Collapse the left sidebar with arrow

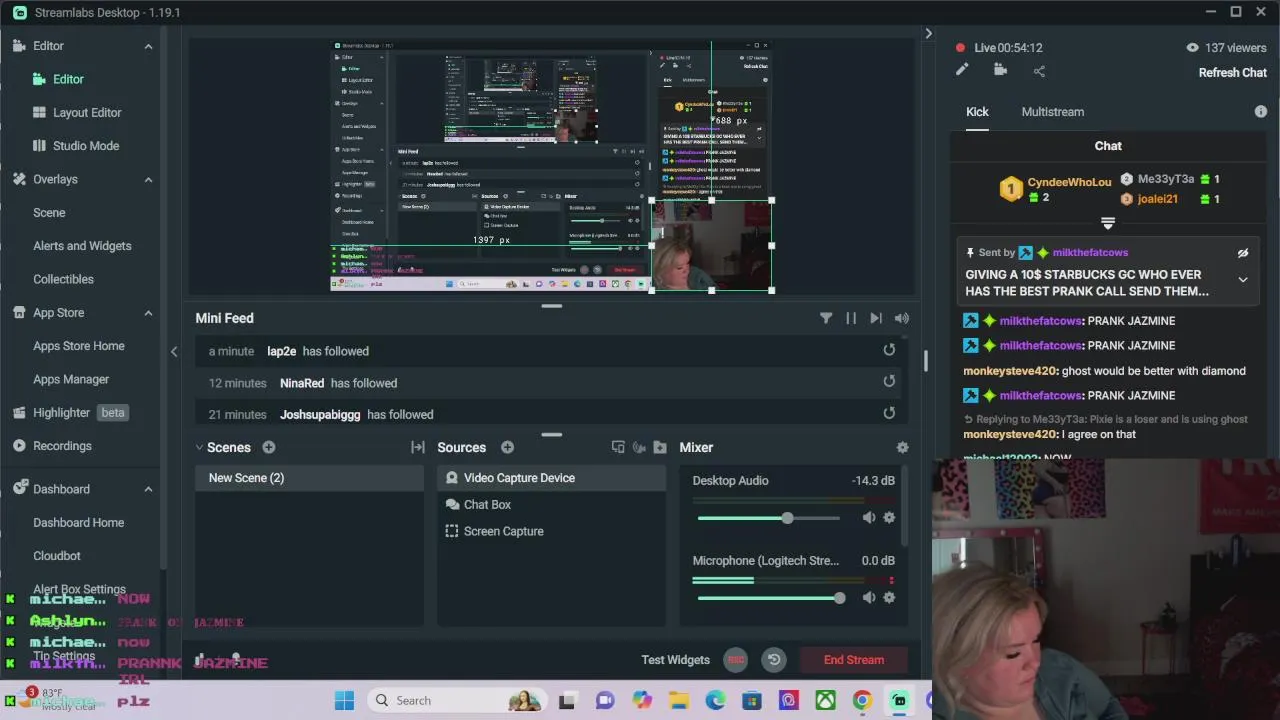coord(174,351)
